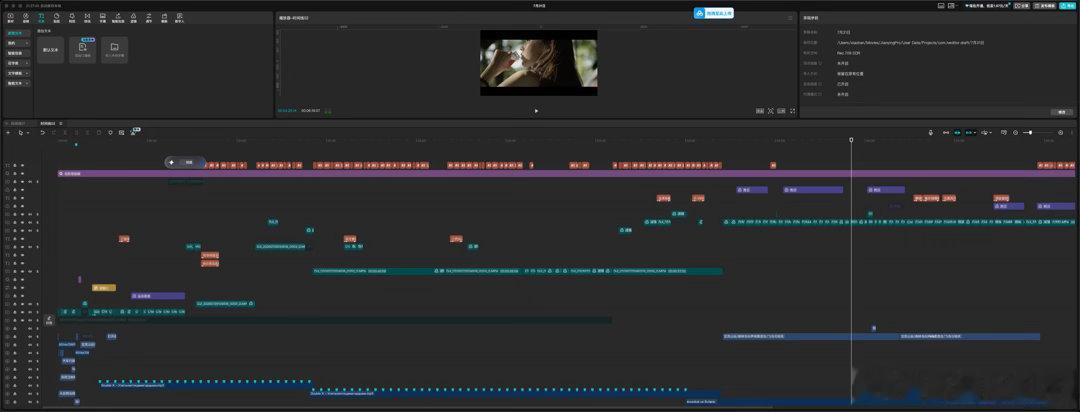Open the Transitions library tab

click(87, 17)
